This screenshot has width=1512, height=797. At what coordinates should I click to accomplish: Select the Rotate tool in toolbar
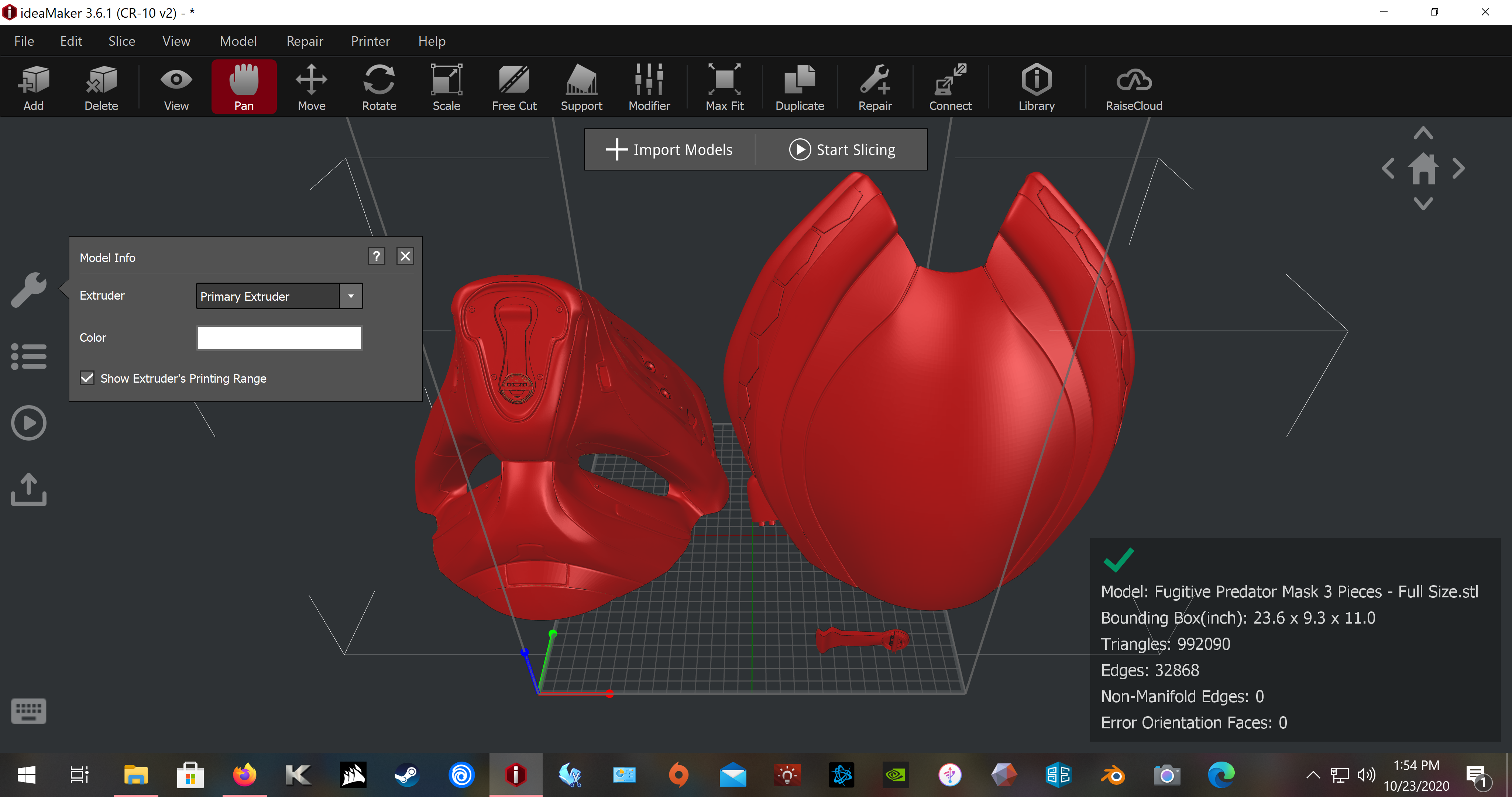pyautogui.click(x=379, y=87)
